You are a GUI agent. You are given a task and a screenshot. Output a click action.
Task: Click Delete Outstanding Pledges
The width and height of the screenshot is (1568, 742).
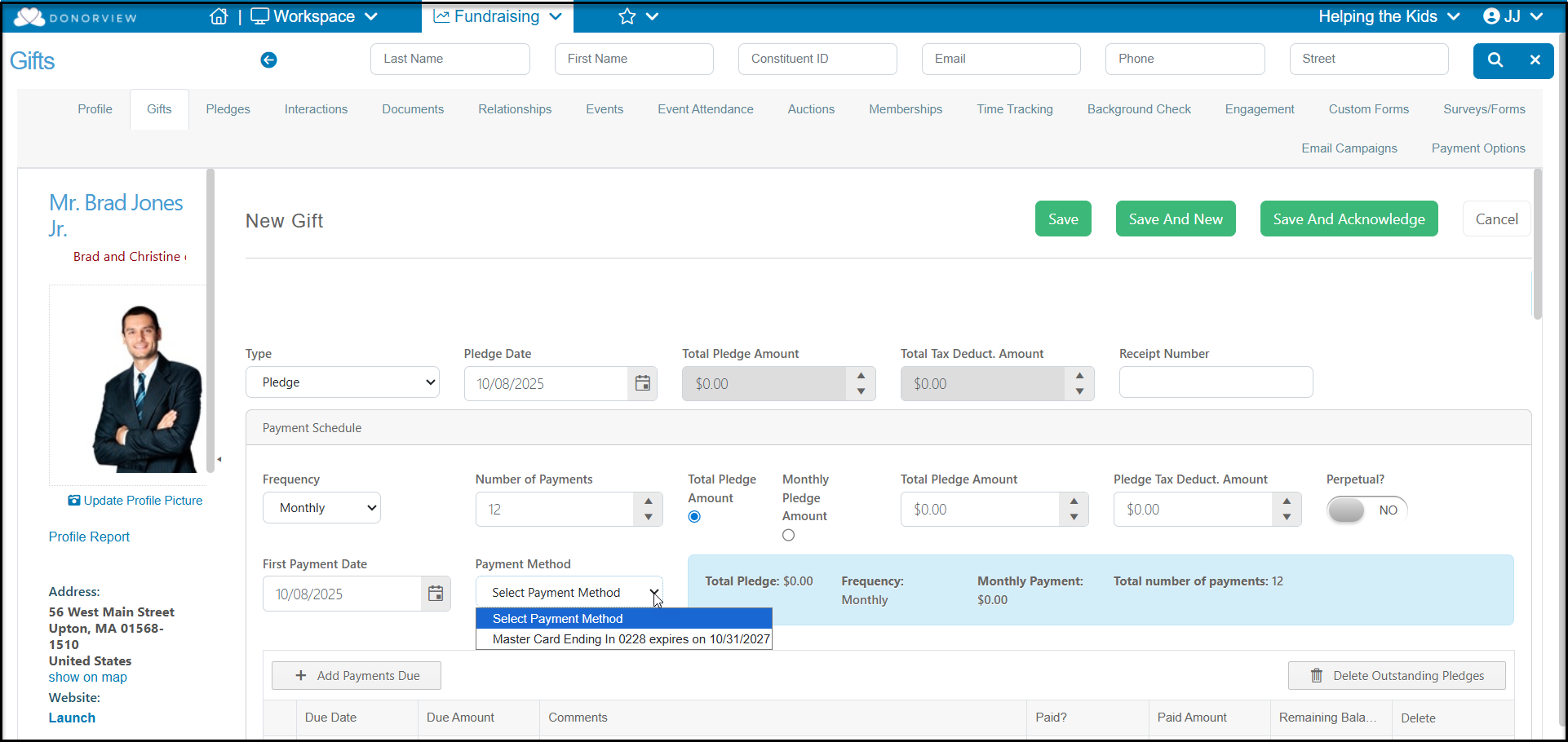point(1397,676)
